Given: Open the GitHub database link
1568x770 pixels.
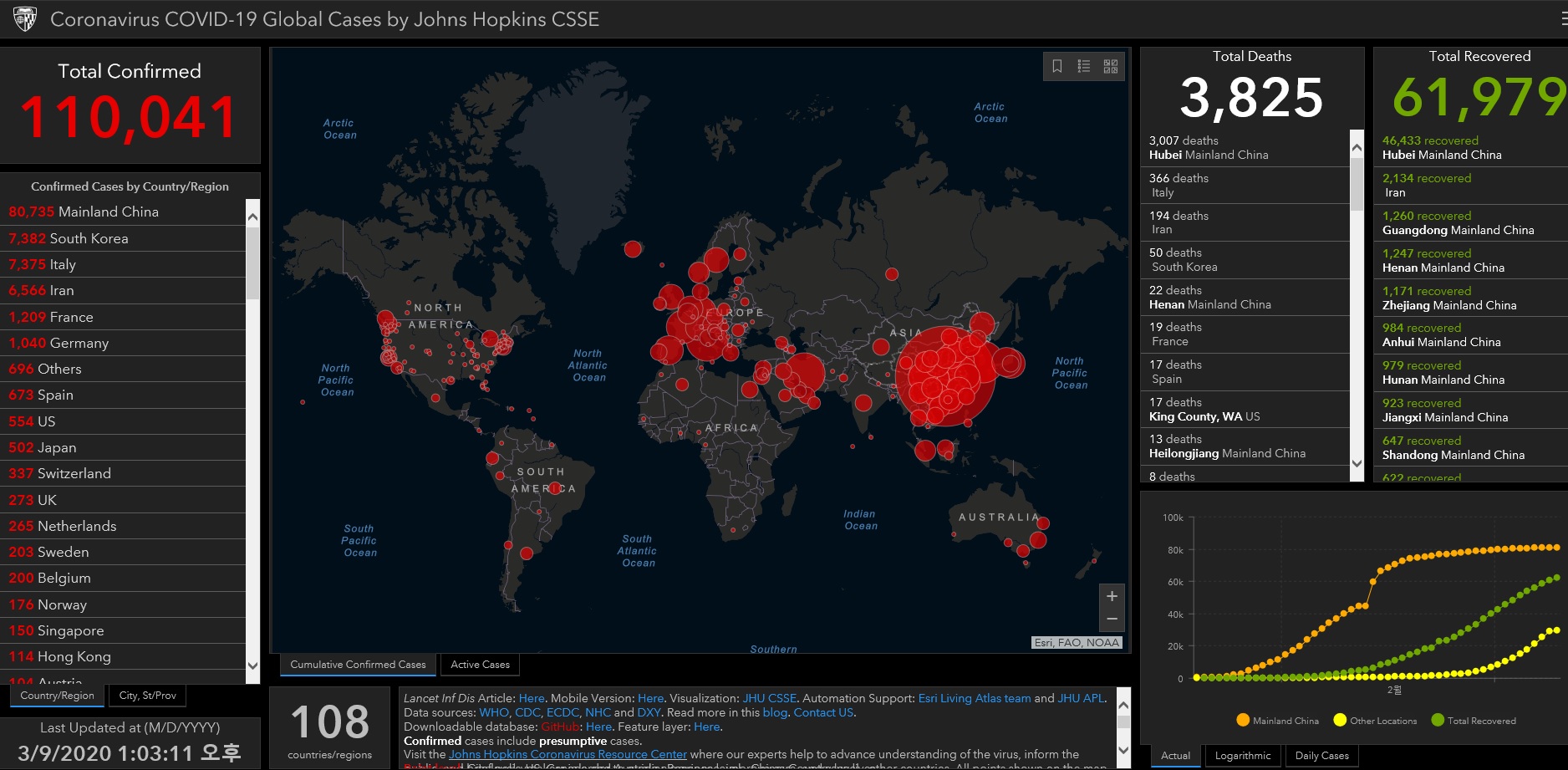Looking at the screenshot, I should point(559,727).
